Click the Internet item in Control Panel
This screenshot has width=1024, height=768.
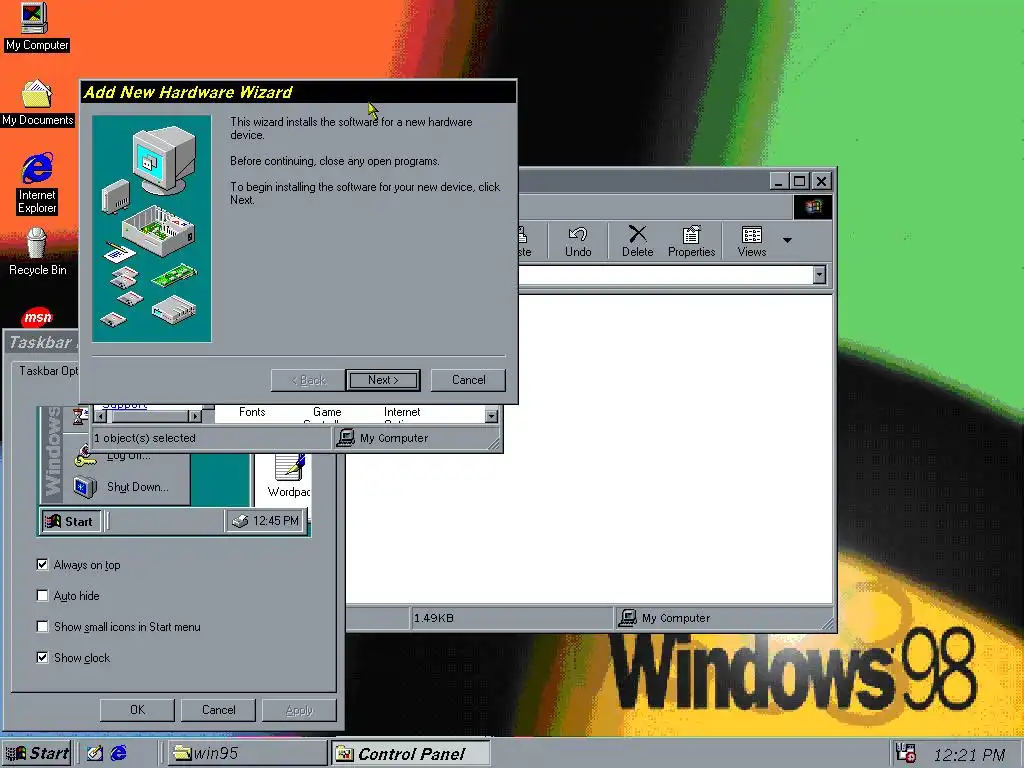(402, 412)
